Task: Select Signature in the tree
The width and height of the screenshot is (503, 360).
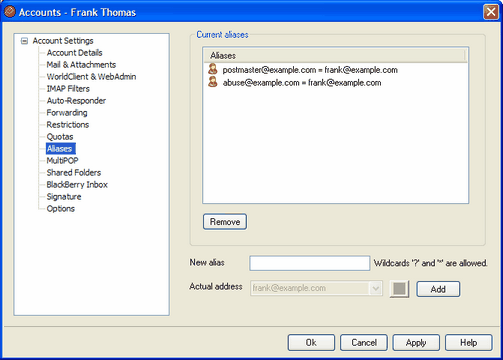Action: click(x=64, y=197)
